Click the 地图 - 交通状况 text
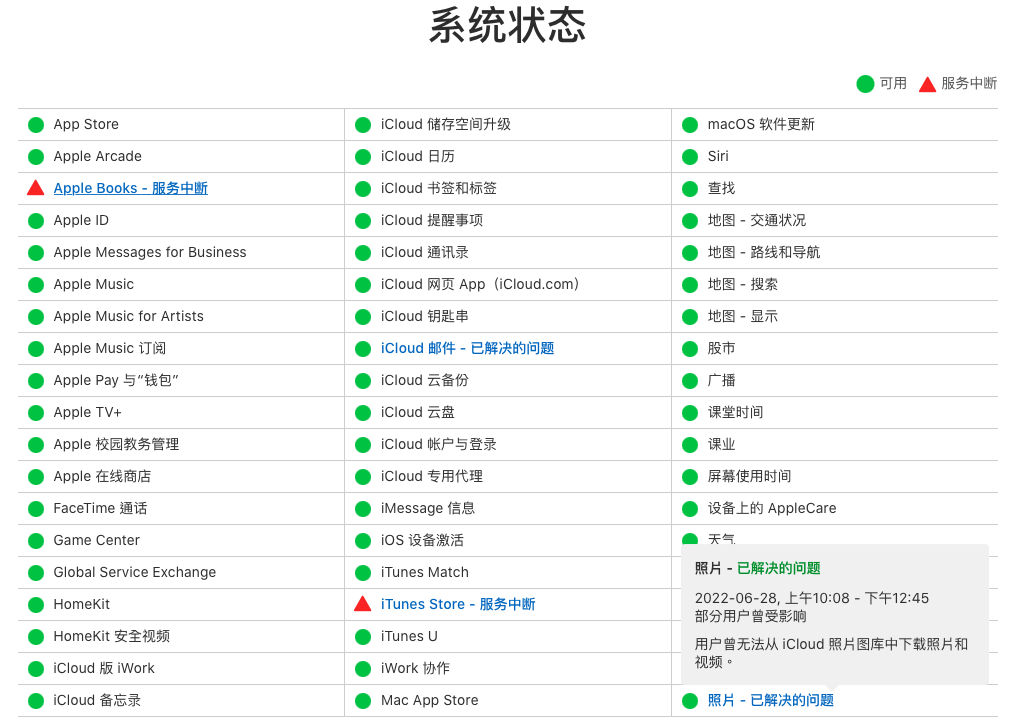 coord(757,220)
